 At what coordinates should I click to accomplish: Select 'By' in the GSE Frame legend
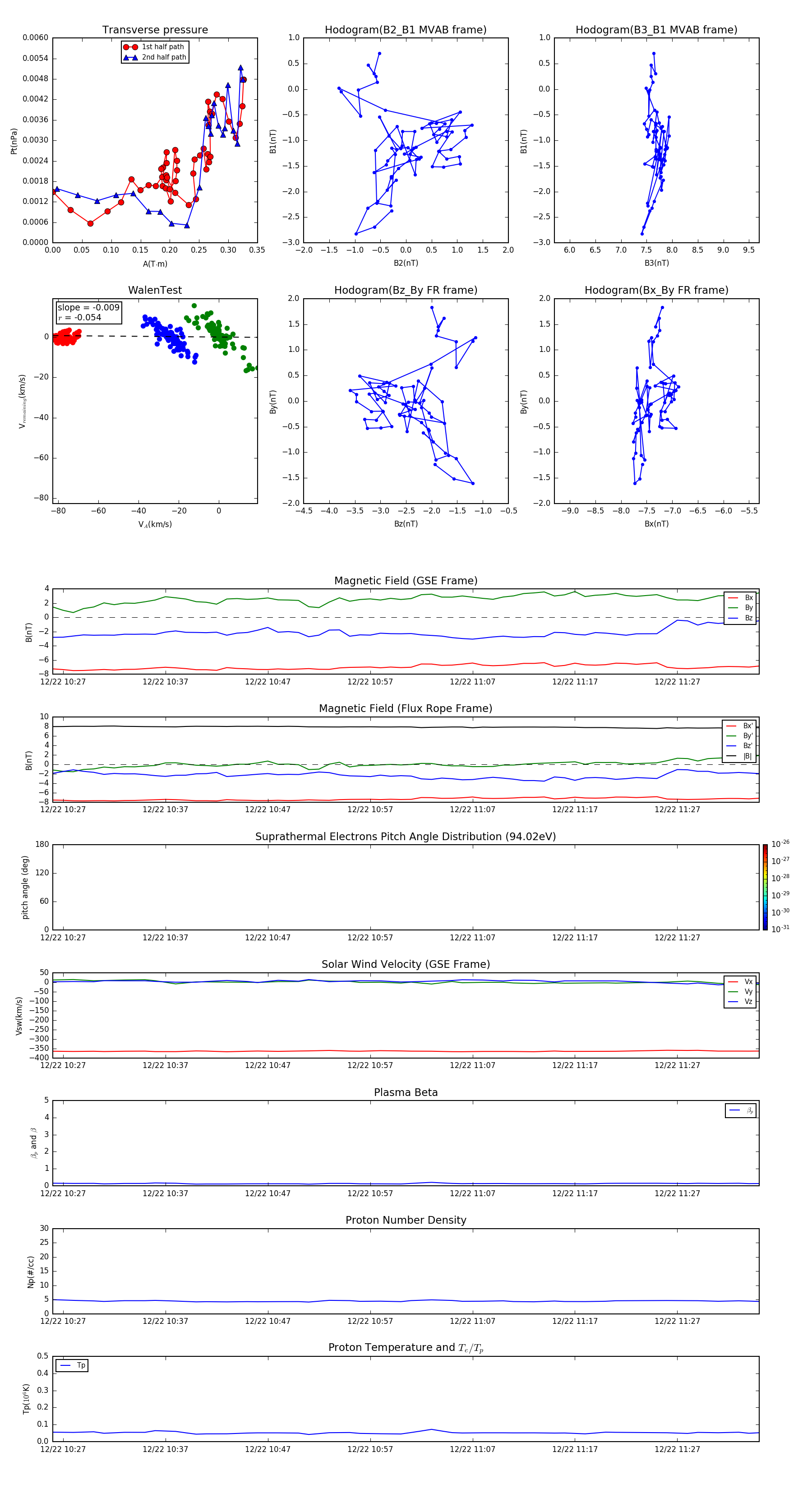[740, 607]
